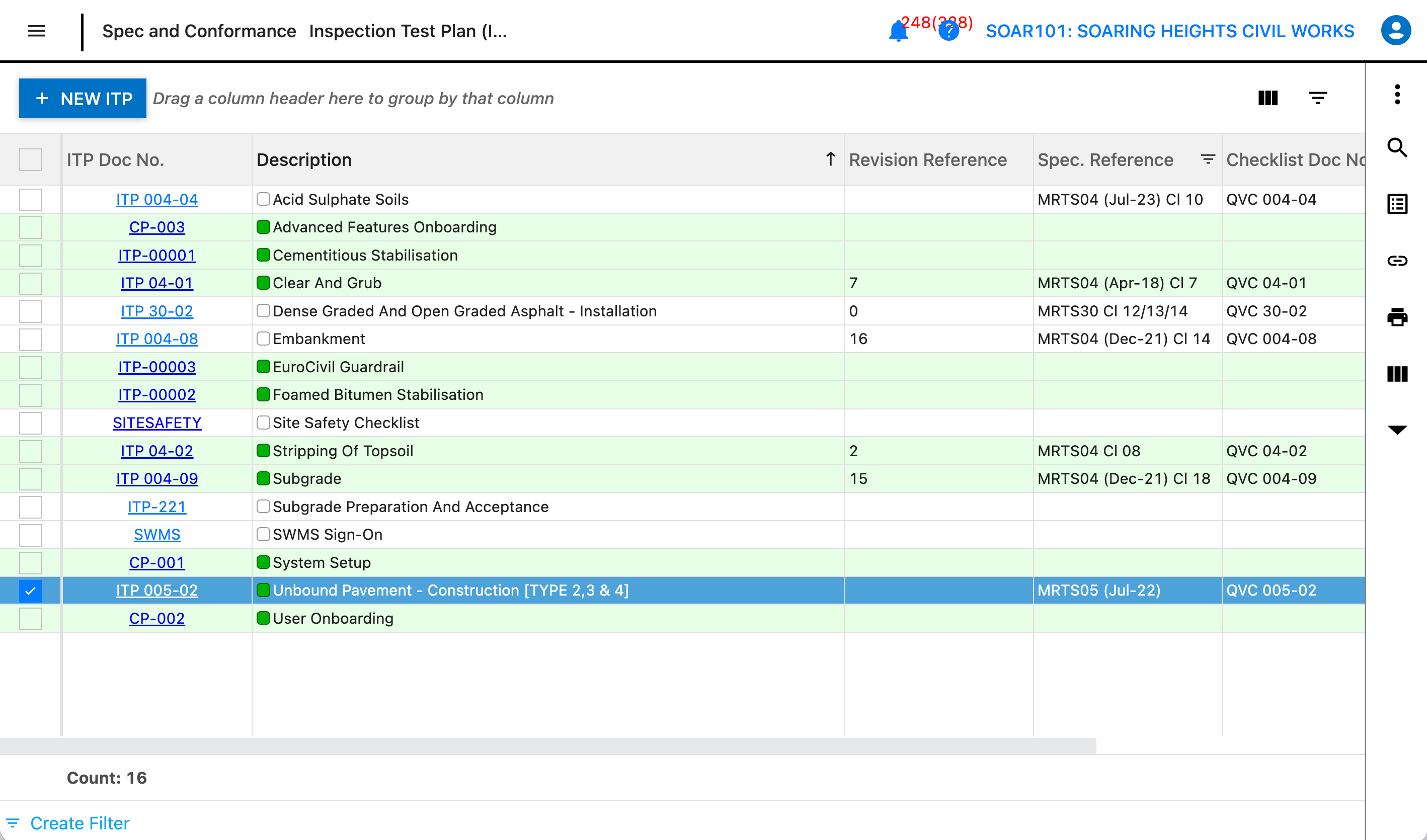This screenshot has width=1427, height=840.
Task: Open the user account profile icon
Action: click(1396, 31)
